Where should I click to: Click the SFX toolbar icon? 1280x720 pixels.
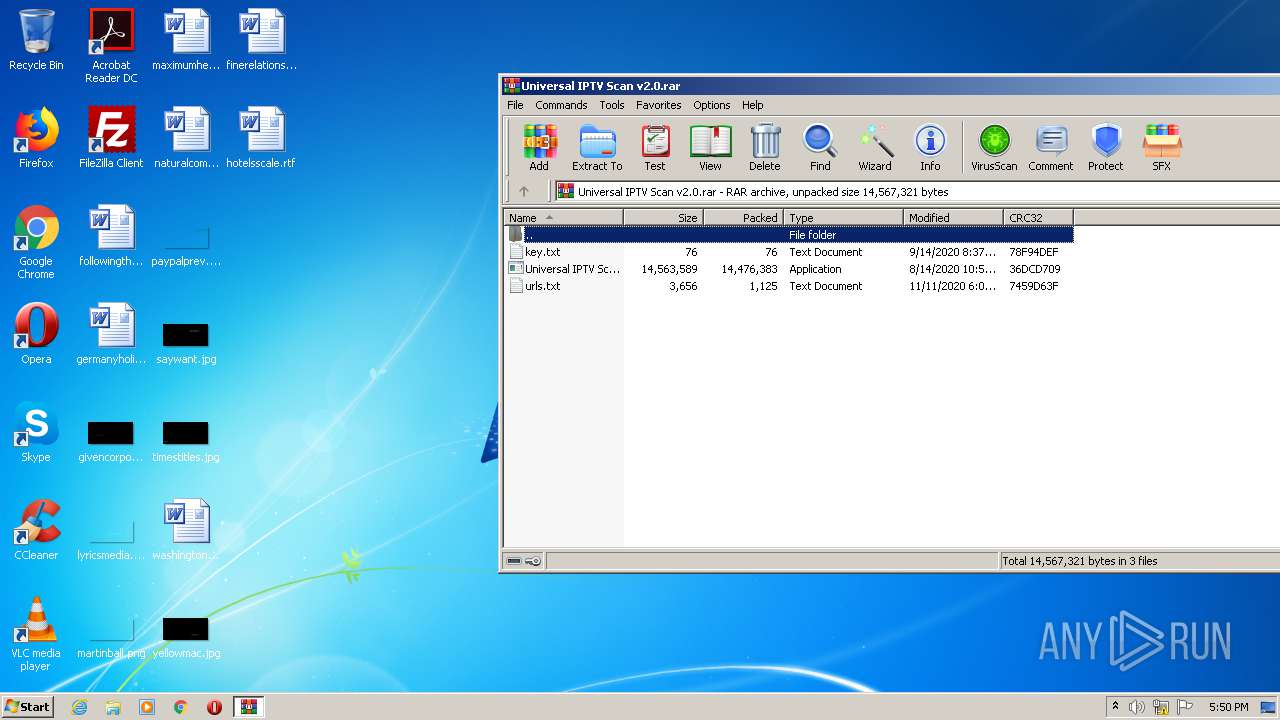click(x=1162, y=148)
